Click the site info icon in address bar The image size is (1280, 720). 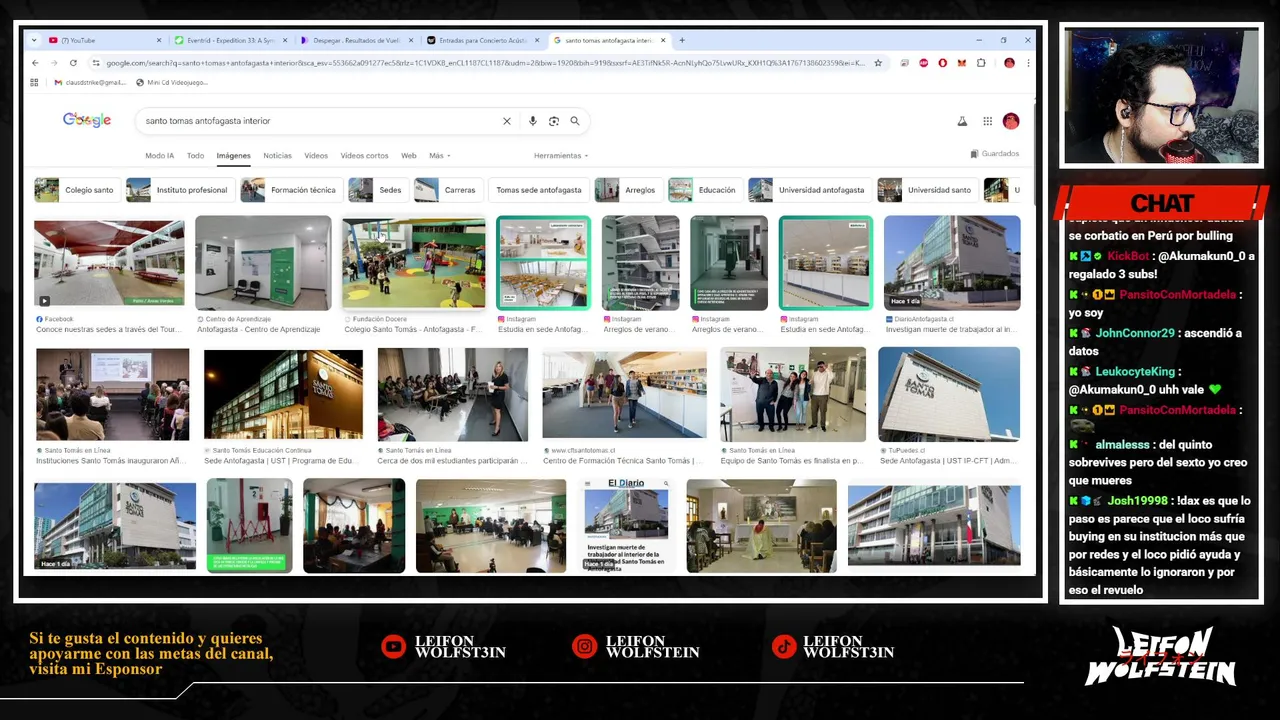(x=96, y=63)
